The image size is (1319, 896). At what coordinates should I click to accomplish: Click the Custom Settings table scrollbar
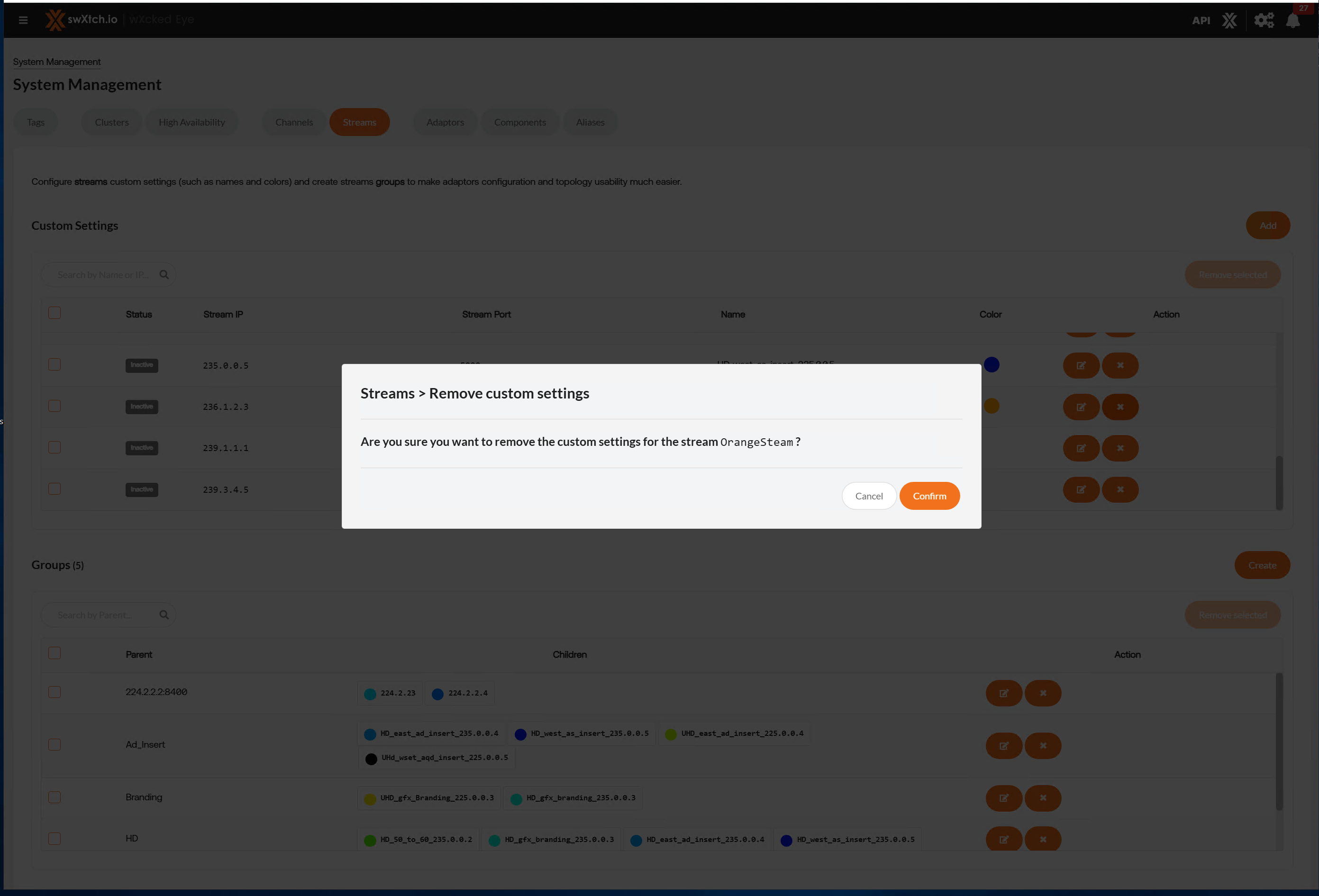(1279, 482)
